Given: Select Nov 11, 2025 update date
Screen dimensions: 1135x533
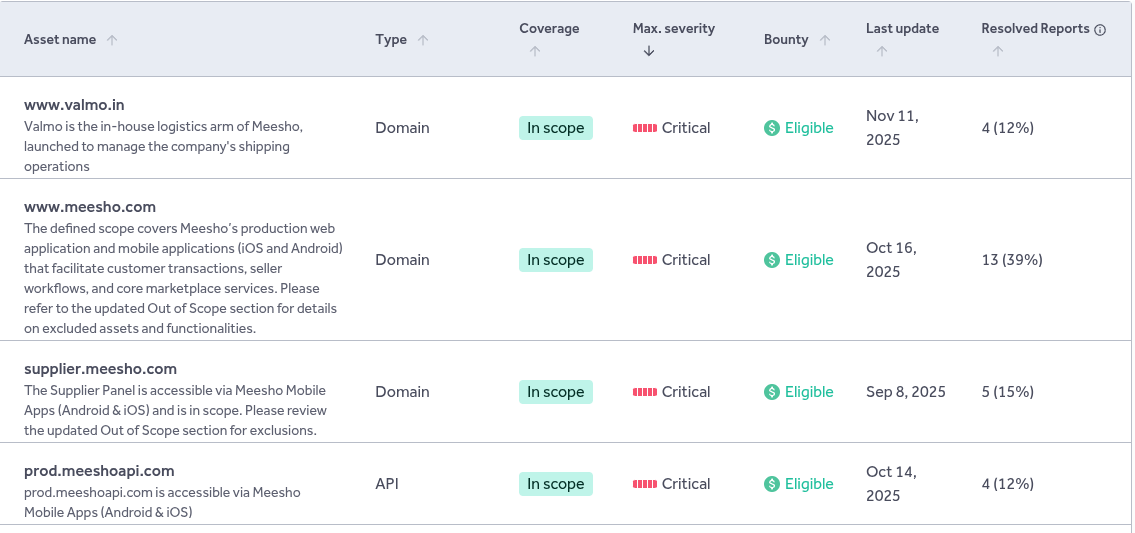Looking at the screenshot, I should click(x=893, y=128).
